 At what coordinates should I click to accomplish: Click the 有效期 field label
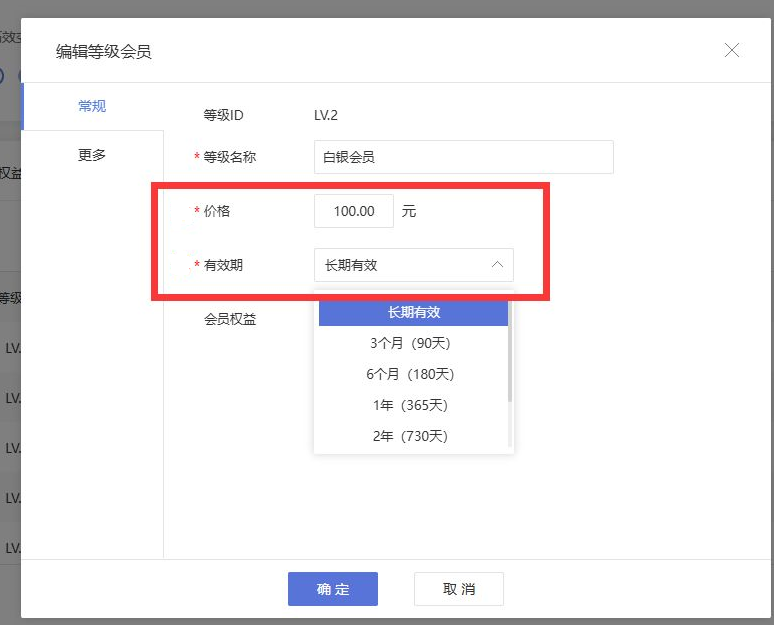[x=223, y=265]
